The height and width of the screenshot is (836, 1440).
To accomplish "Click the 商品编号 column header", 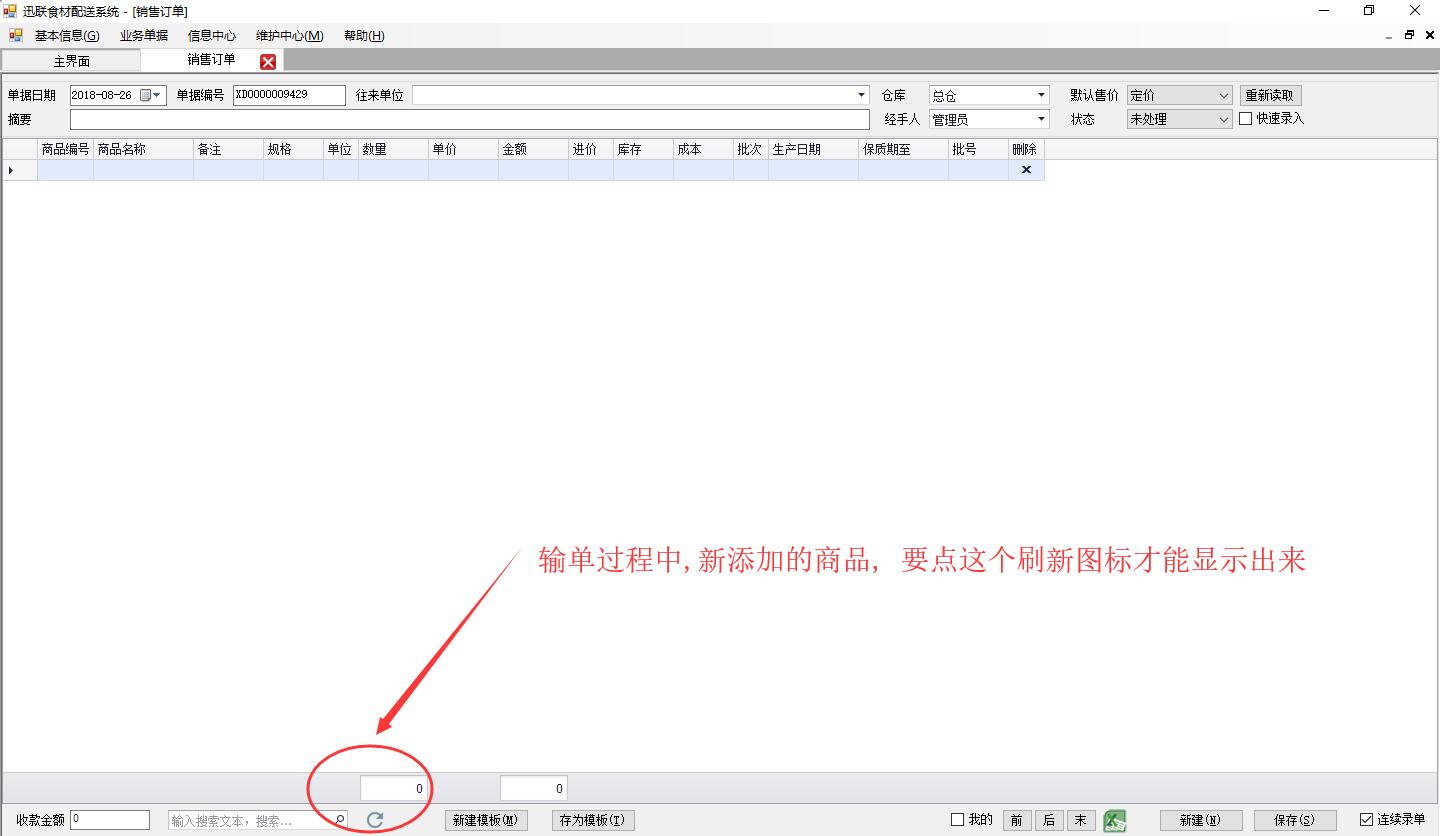I will pos(66,149).
